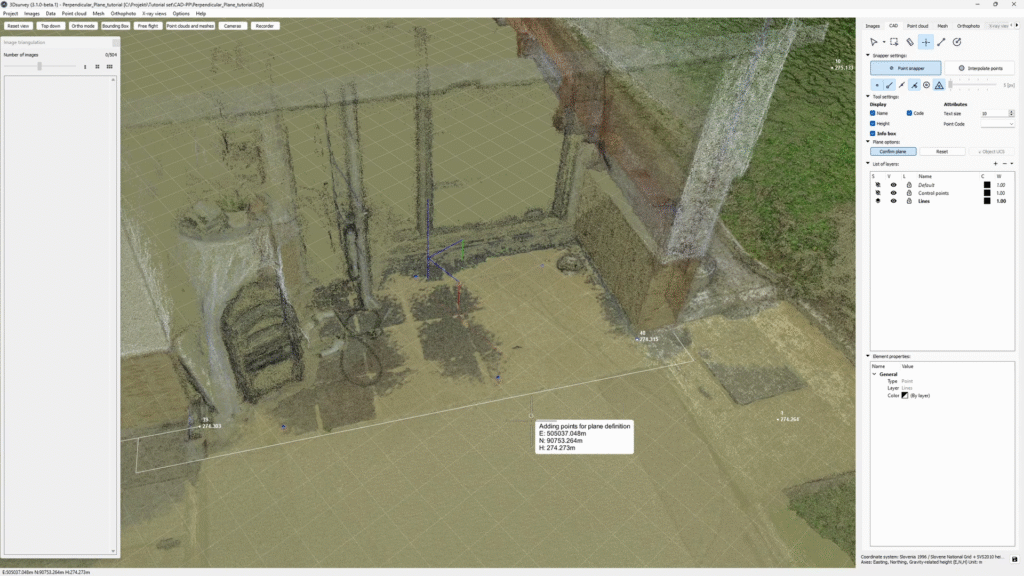Screen dimensions: 1024x576
Task: Toggle the Info box checkbox
Action: [x=872, y=133]
